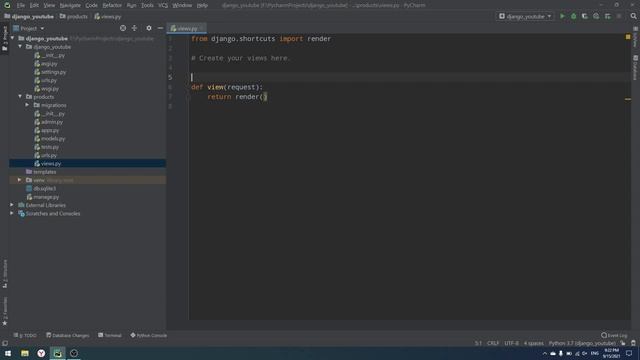
Task: Click the CRLF line separator in status bar
Action: (x=493, y=343)
